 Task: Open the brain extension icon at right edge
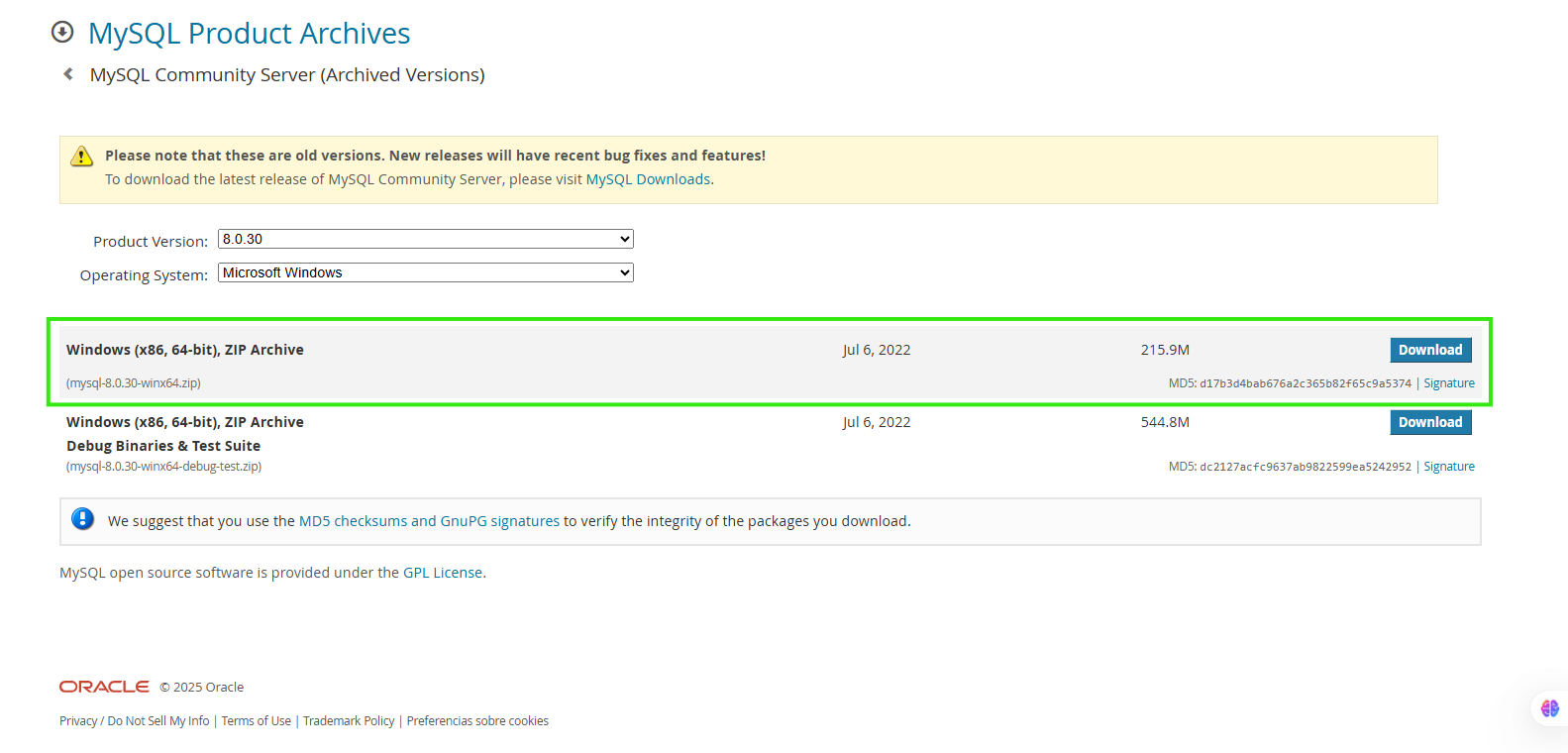pos(1549,708)
